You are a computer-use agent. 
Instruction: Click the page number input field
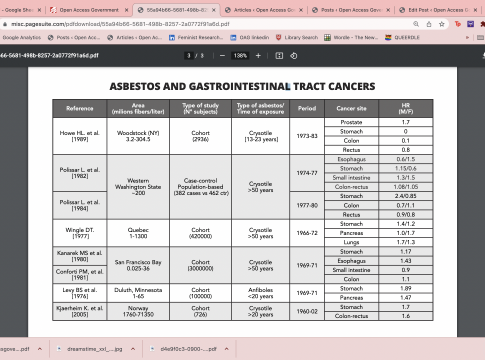(189, 56)
